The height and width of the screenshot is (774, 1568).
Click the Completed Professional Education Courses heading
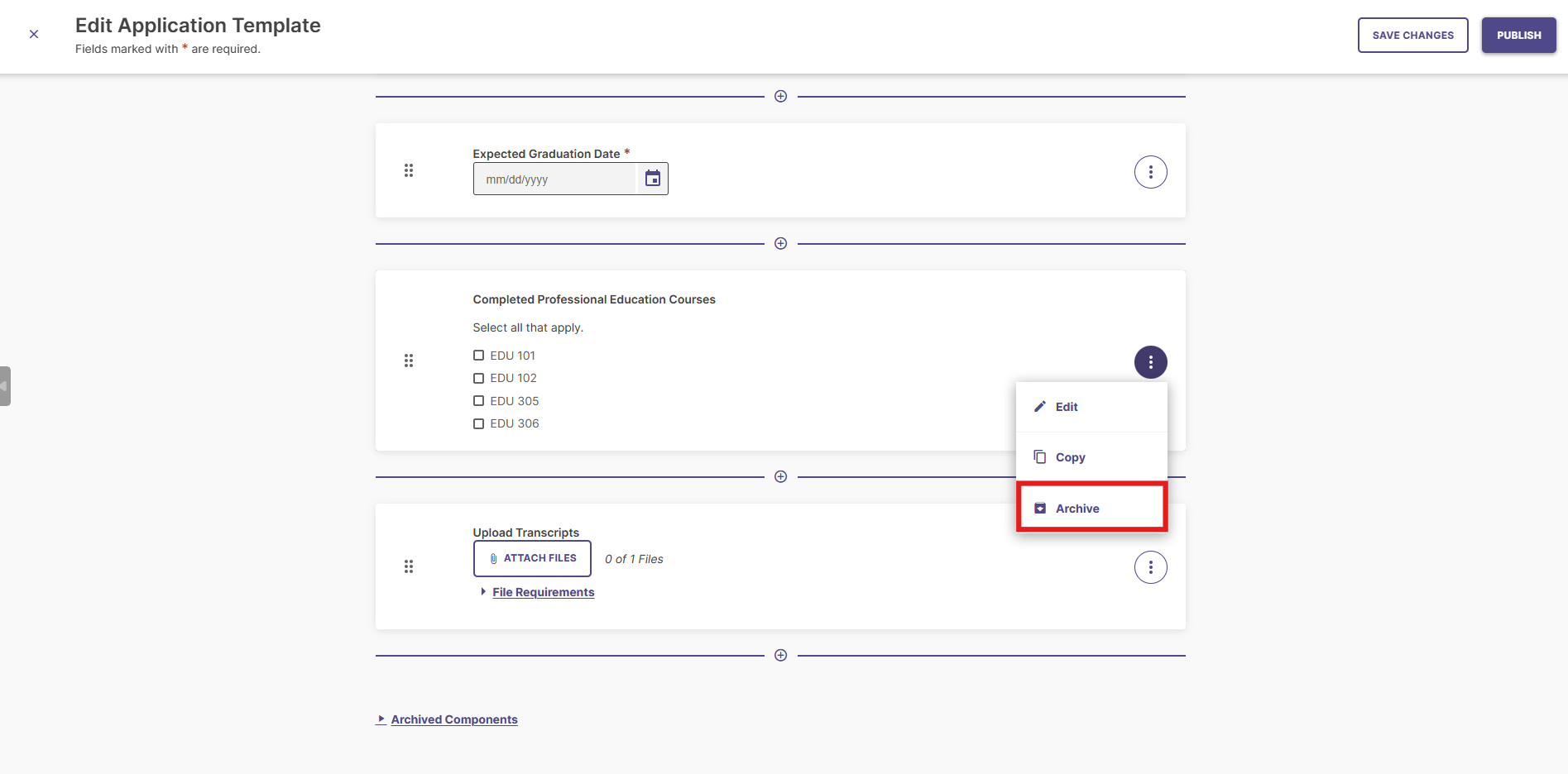594,300
